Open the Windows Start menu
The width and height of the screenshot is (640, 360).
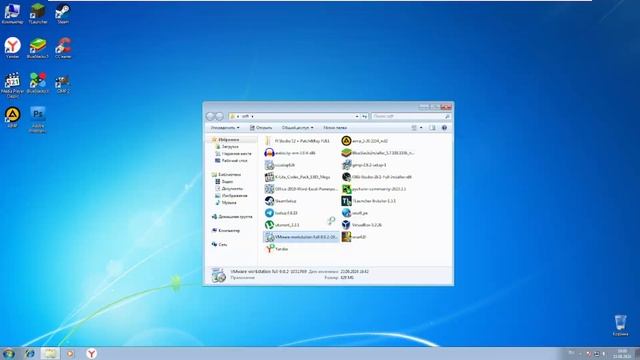coord(9,353)
